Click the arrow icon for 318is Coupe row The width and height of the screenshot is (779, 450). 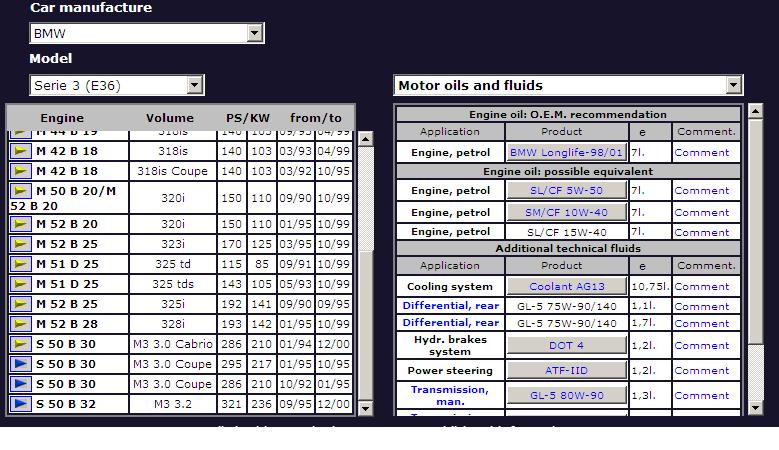(x=20, y=171)
